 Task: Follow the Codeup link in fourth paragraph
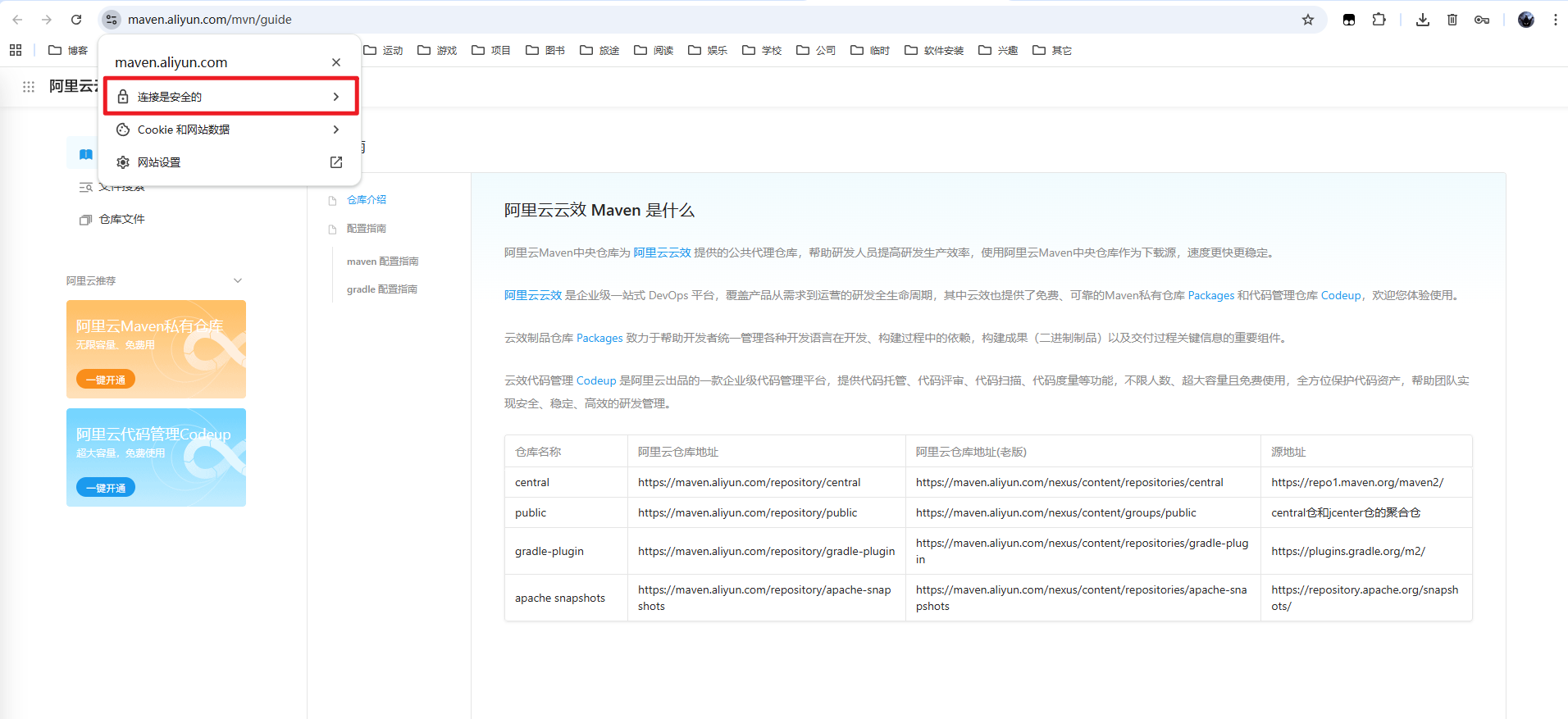(x=595, y=380)
